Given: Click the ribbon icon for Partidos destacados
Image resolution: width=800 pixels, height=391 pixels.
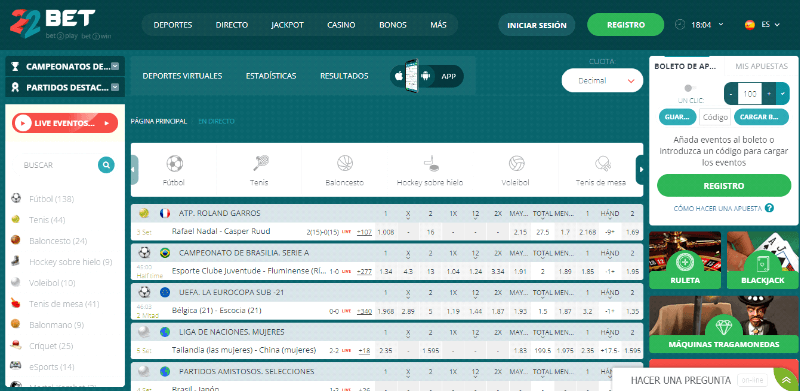Looking at the screenshot, I should (x=15, y=87).
